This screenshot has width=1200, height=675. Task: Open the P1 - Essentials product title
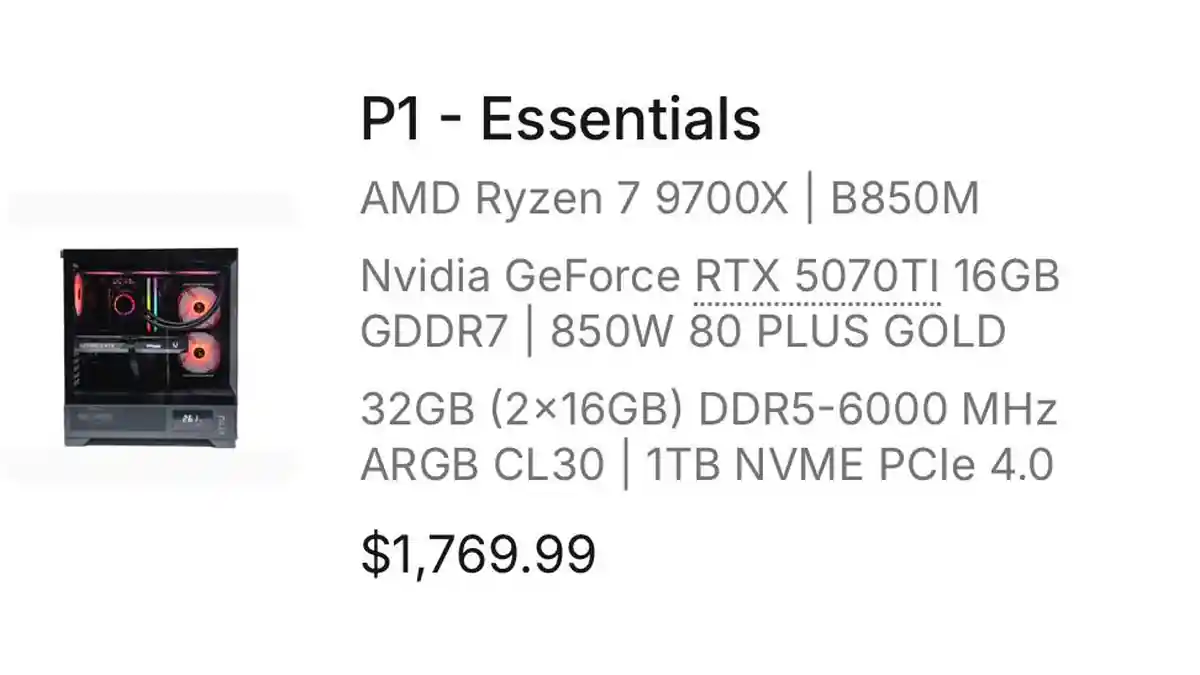tap(560, 120)
